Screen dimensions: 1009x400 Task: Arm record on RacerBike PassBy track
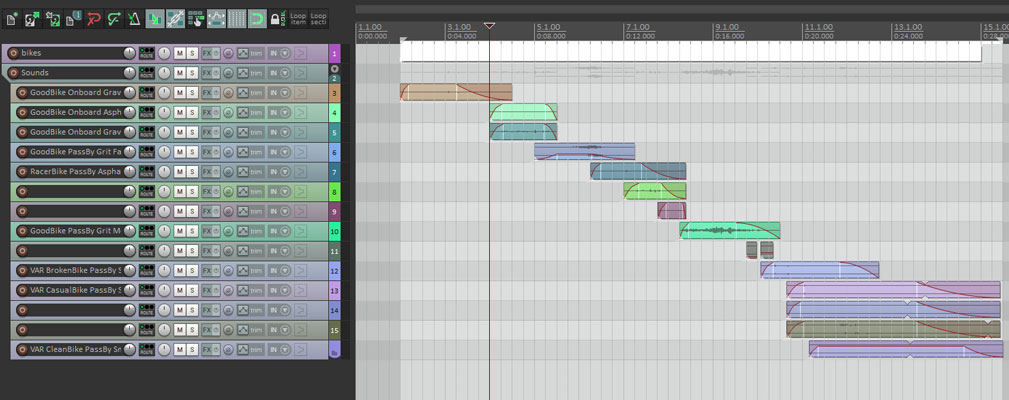coord(23,172)
